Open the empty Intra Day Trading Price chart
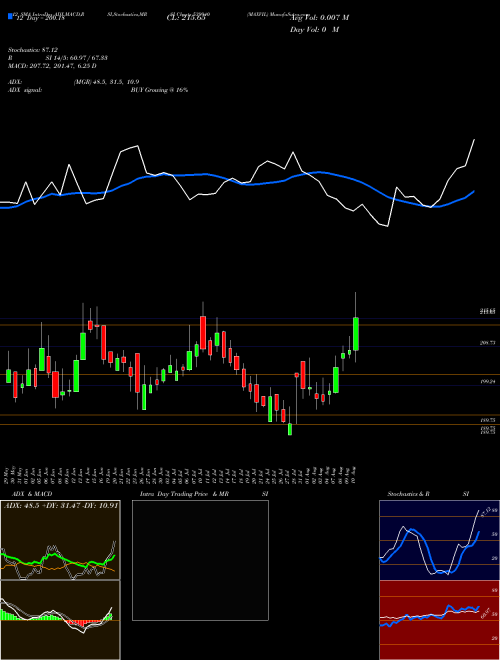Image resolution: width=500 pixels, height=660 pixels. point(200,560)
